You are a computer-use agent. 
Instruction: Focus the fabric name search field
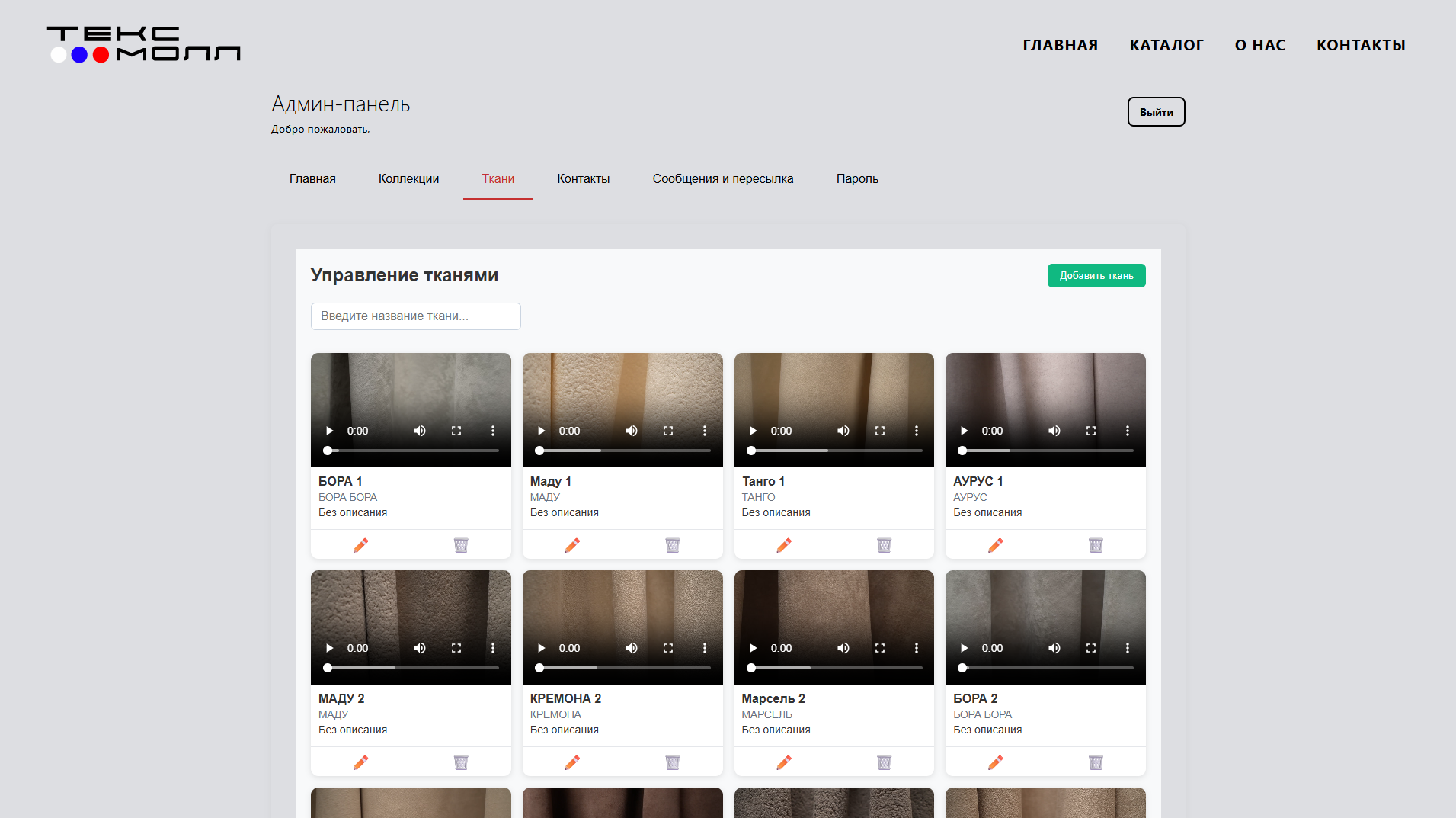(416, 316)
